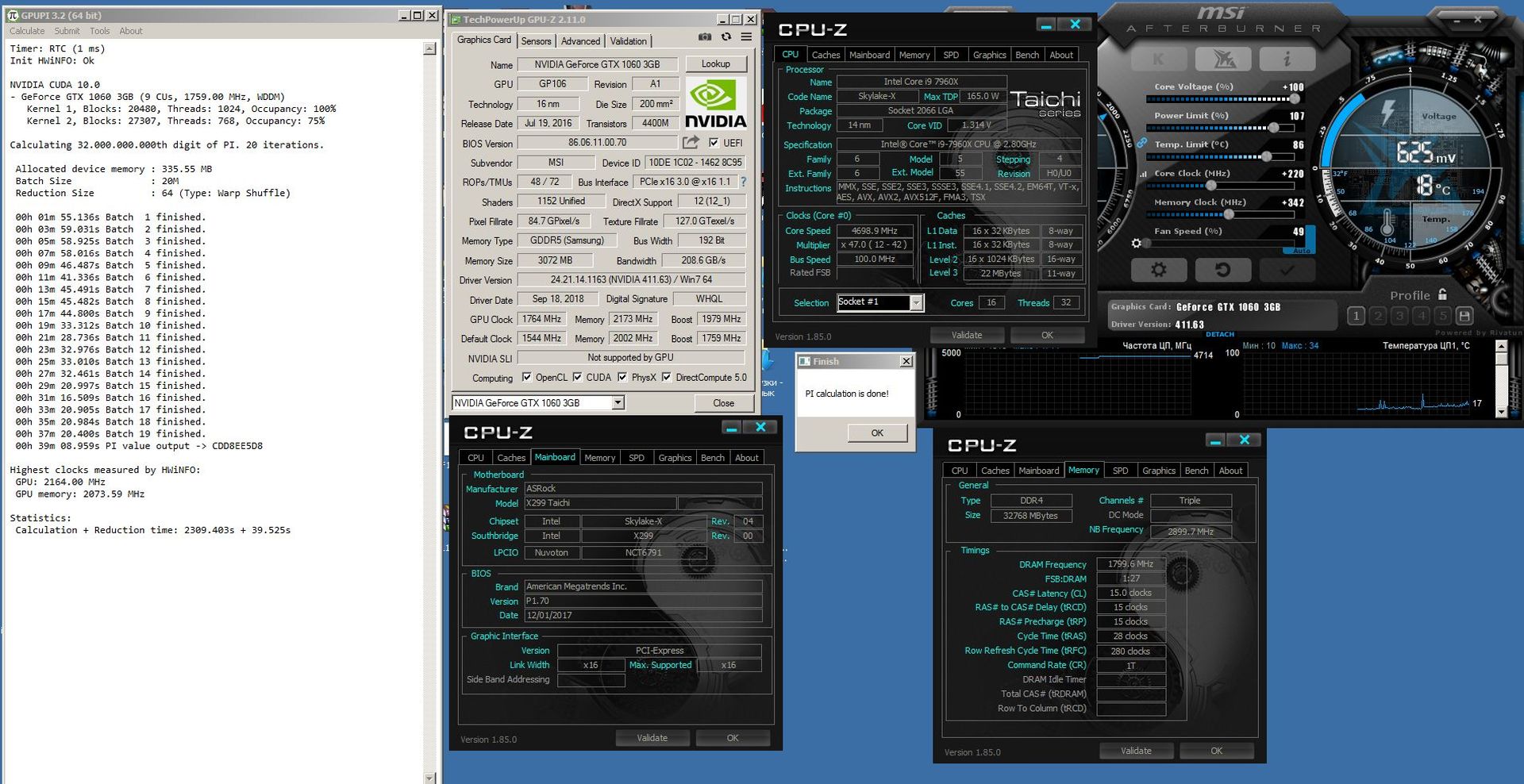Toggle the Fan Speed Auto button

pos(1302,251)
